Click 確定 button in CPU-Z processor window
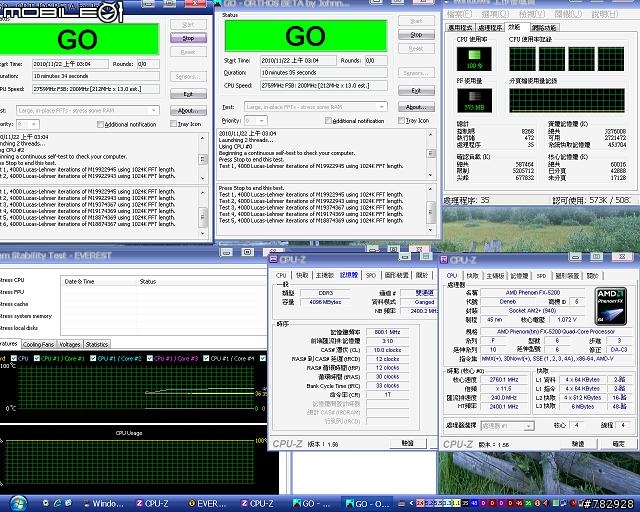Screen dimensions: 640x512 [x=619, y=444]
